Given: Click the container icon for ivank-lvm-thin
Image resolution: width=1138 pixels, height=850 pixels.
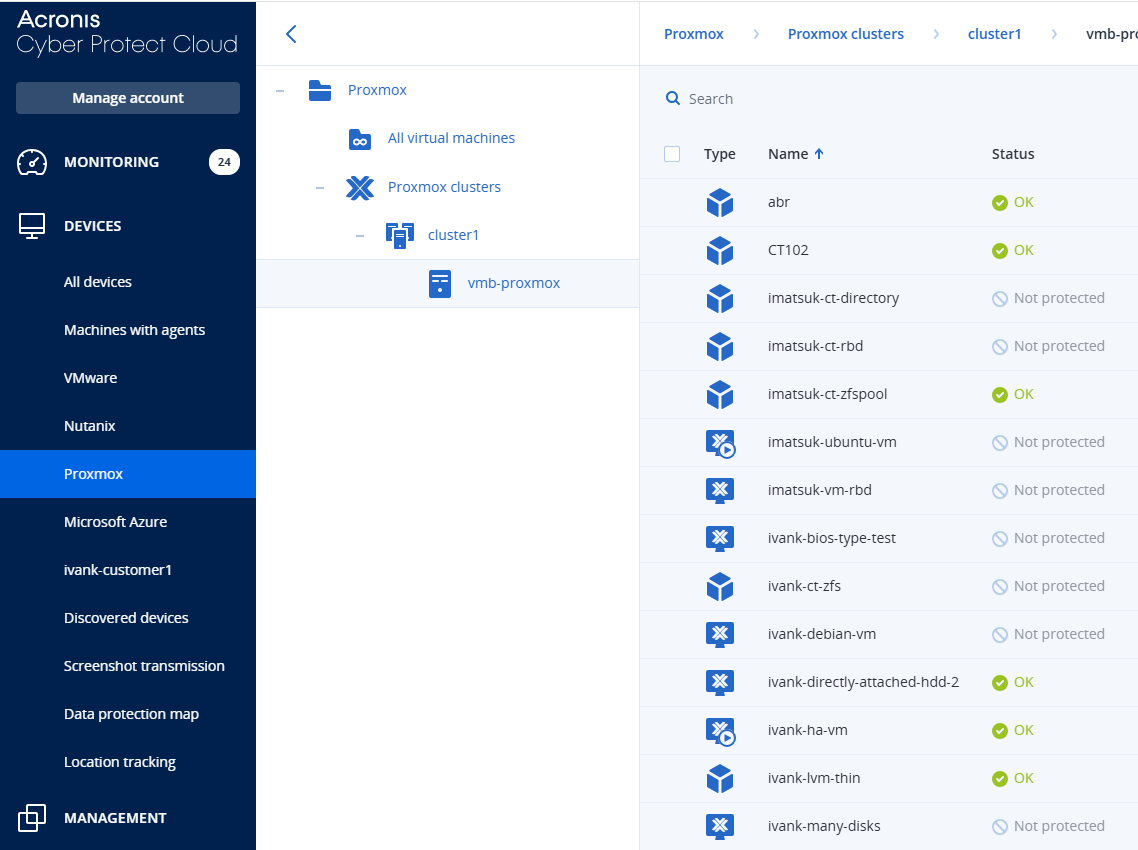Looking at the screenshot, I should [x=720, y=778].
